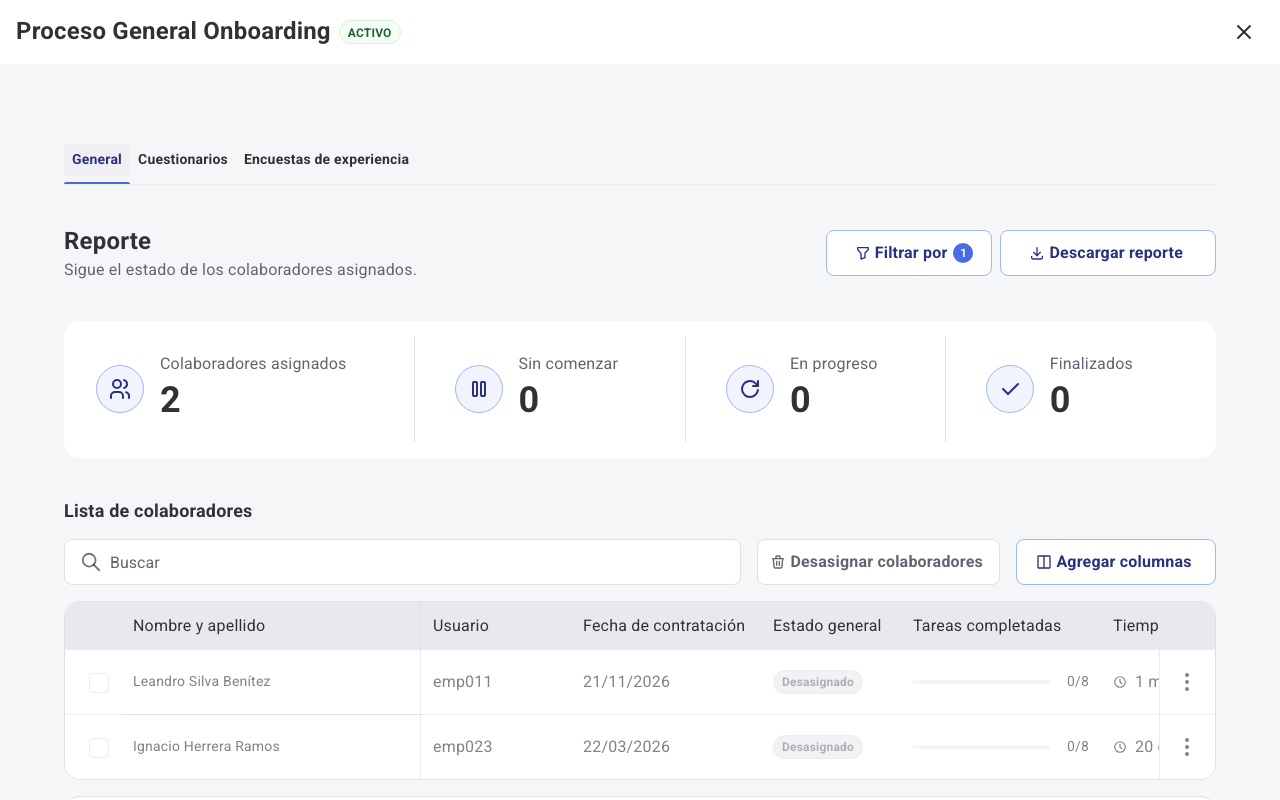
Task: Open the Filtrar por filter options
Action: [x=909, y=253]
